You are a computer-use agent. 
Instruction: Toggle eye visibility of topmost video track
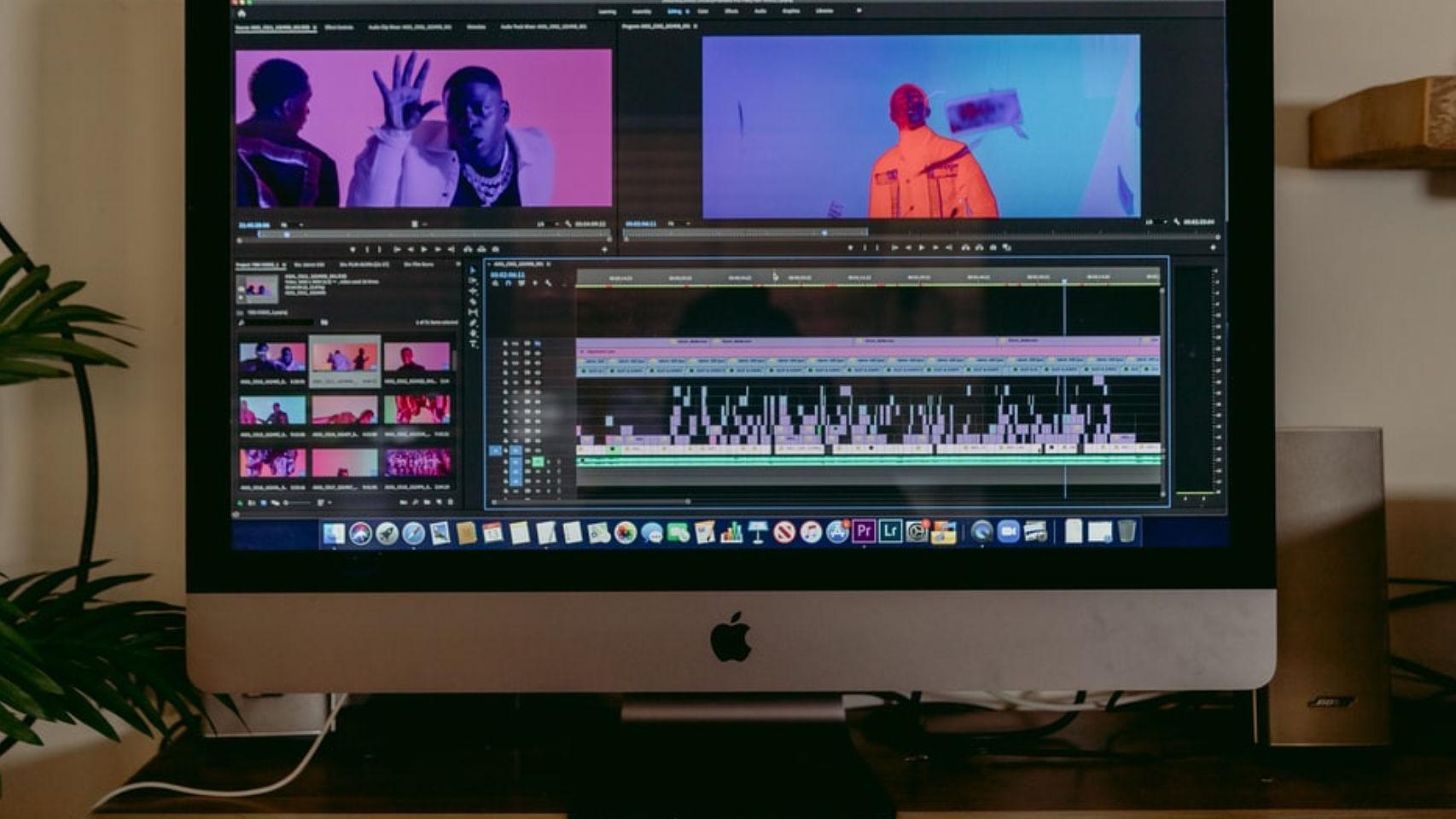538,343
